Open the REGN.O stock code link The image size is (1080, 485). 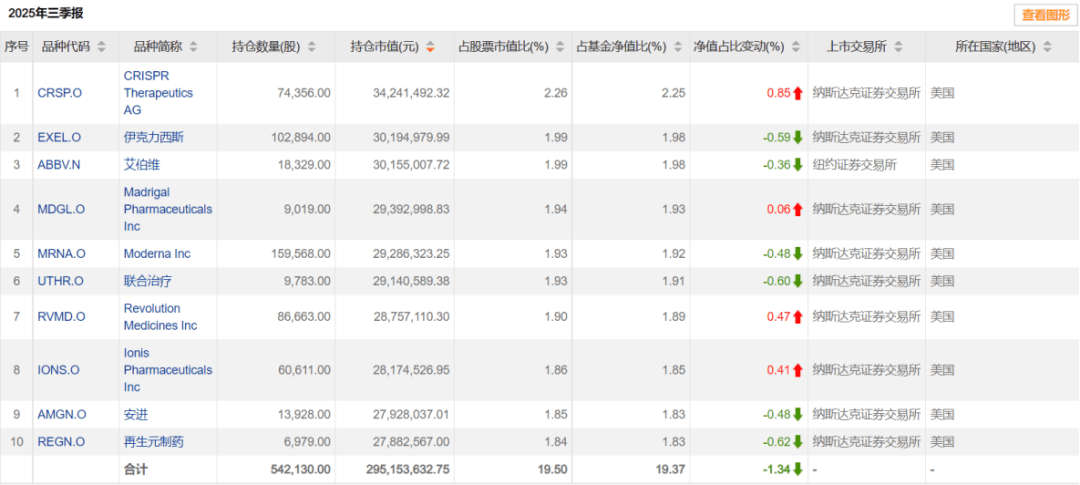click(x=61, y=442)
